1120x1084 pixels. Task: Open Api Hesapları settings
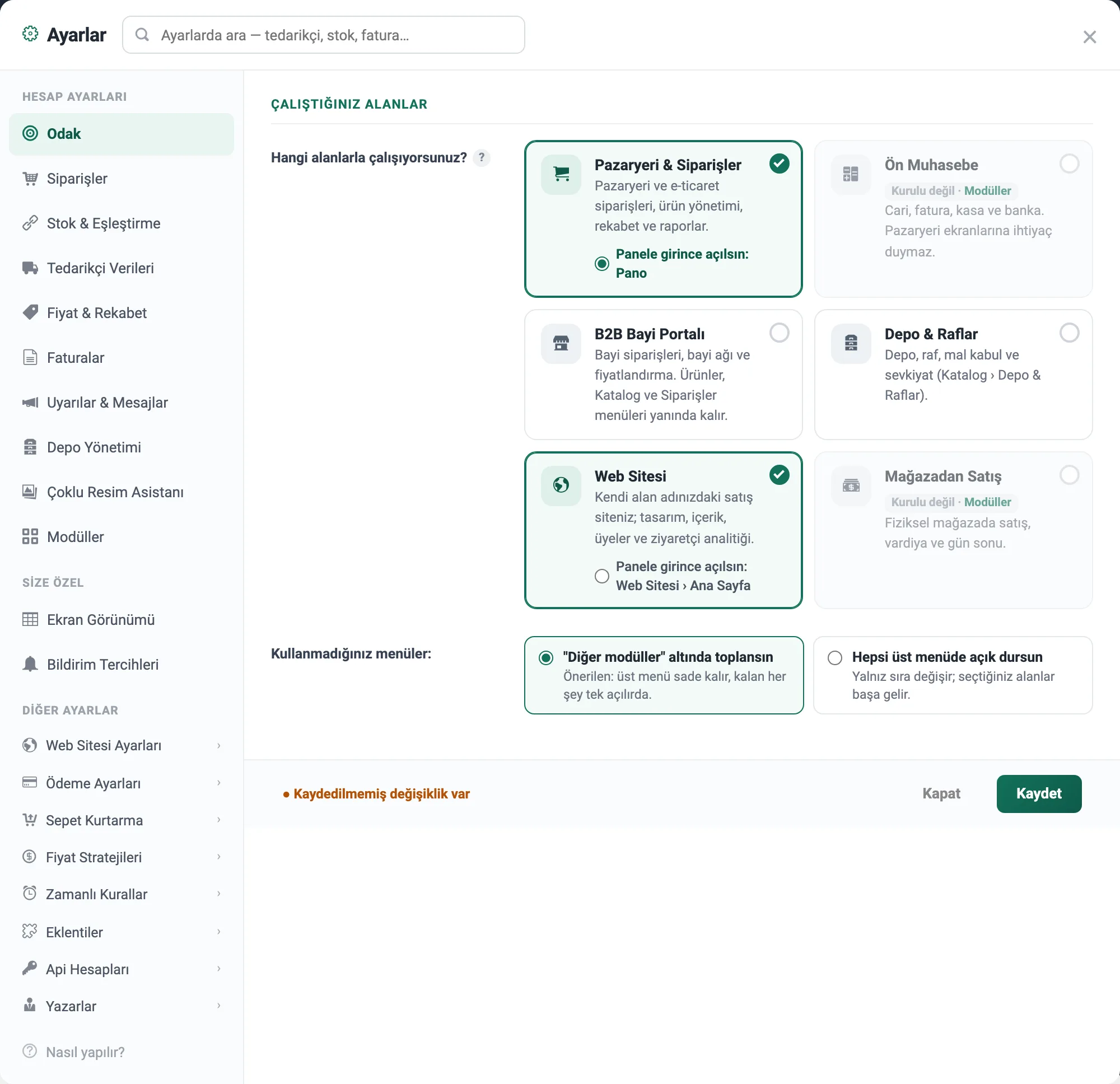tap(121, 969)
